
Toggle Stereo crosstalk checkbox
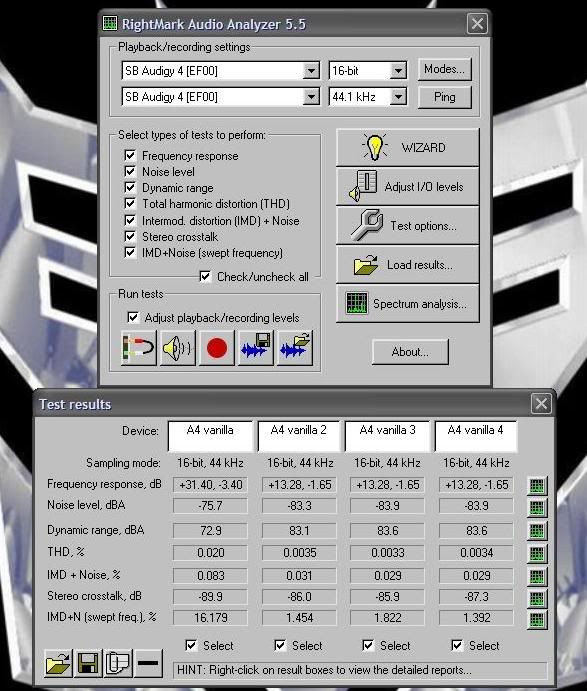[x=130, y=236]
